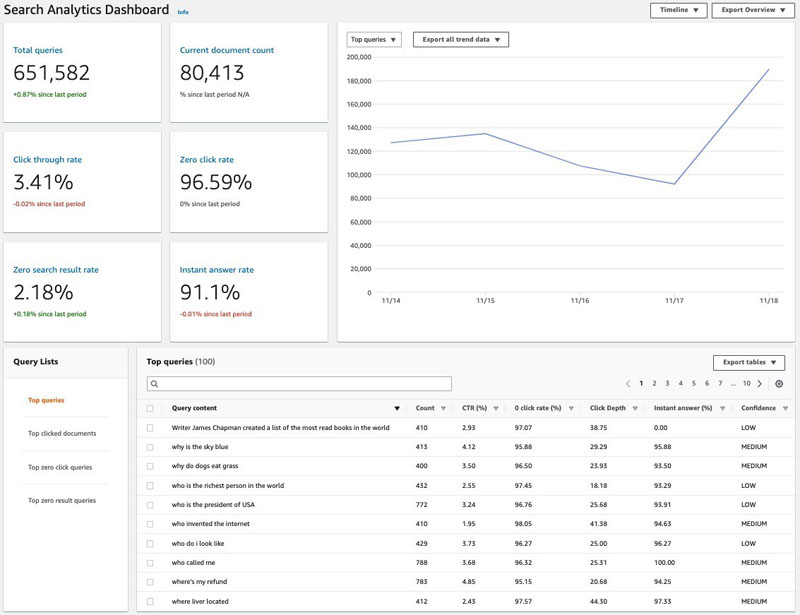The height and width of the screenshot is (615, 800).
Task: Sort by Count column filter icon
Action: click(x=442, y=409)
